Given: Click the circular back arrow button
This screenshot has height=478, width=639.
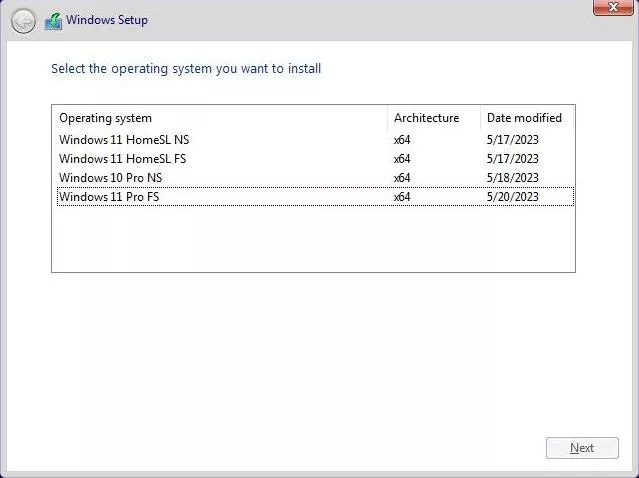Looking at the screenshot, I should tap(23, 21).
